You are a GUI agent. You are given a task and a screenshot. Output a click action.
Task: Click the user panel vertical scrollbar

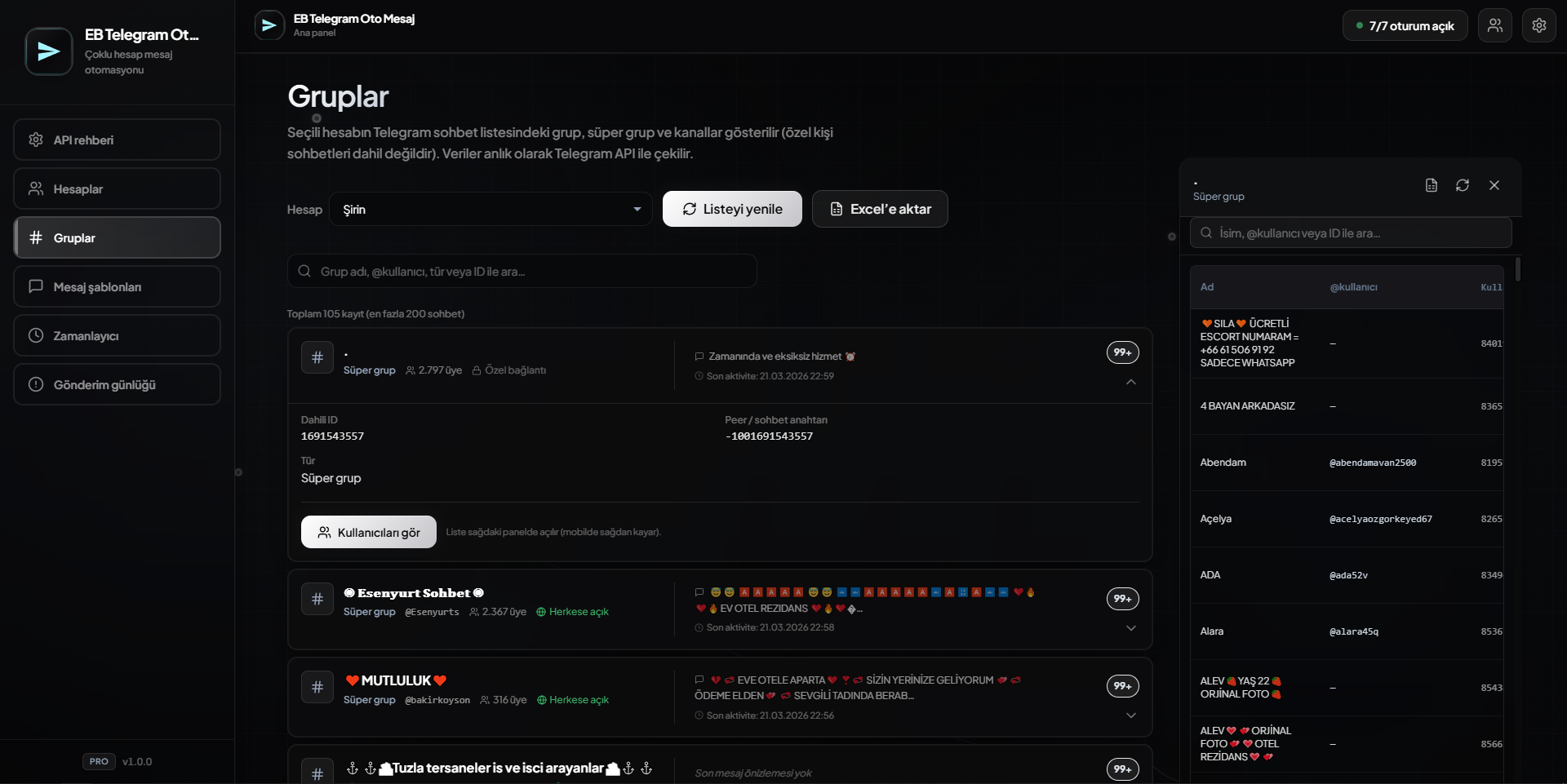click(x=1517, y=269)
